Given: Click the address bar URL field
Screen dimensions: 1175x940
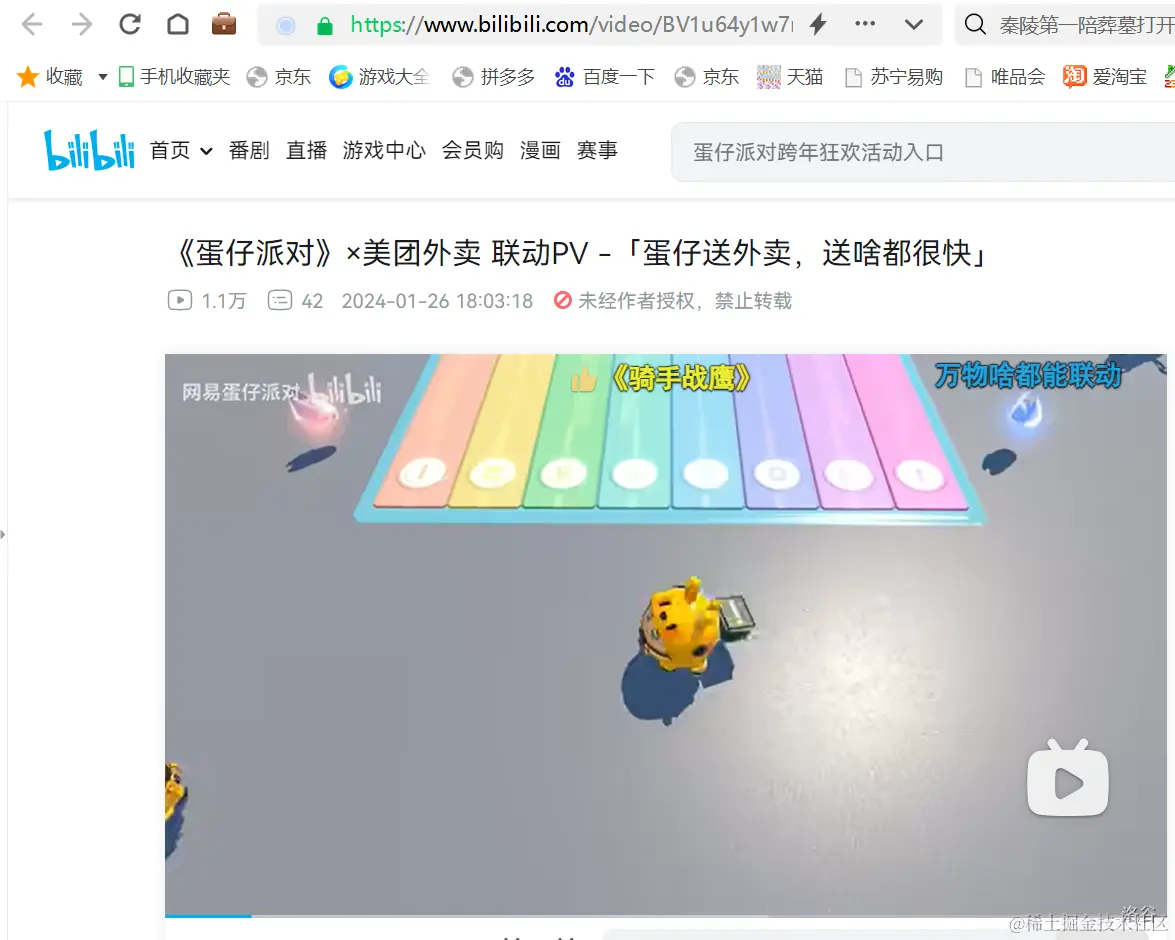Looking at the screenshot, I should (x=571, y=25).
